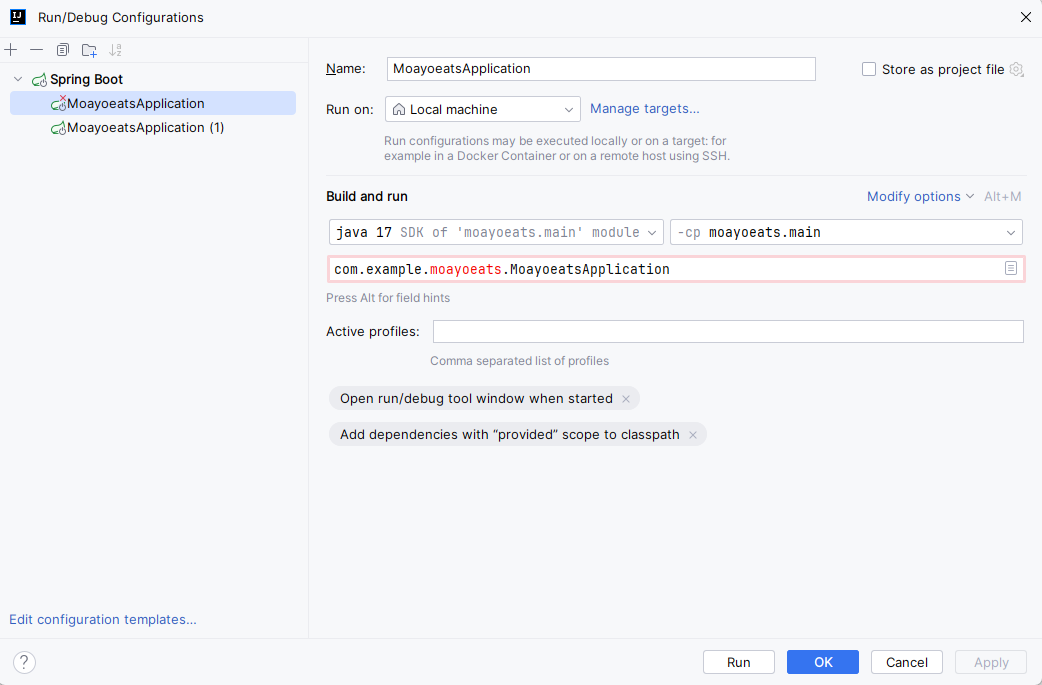Click the Run button

tap(738, 662)
